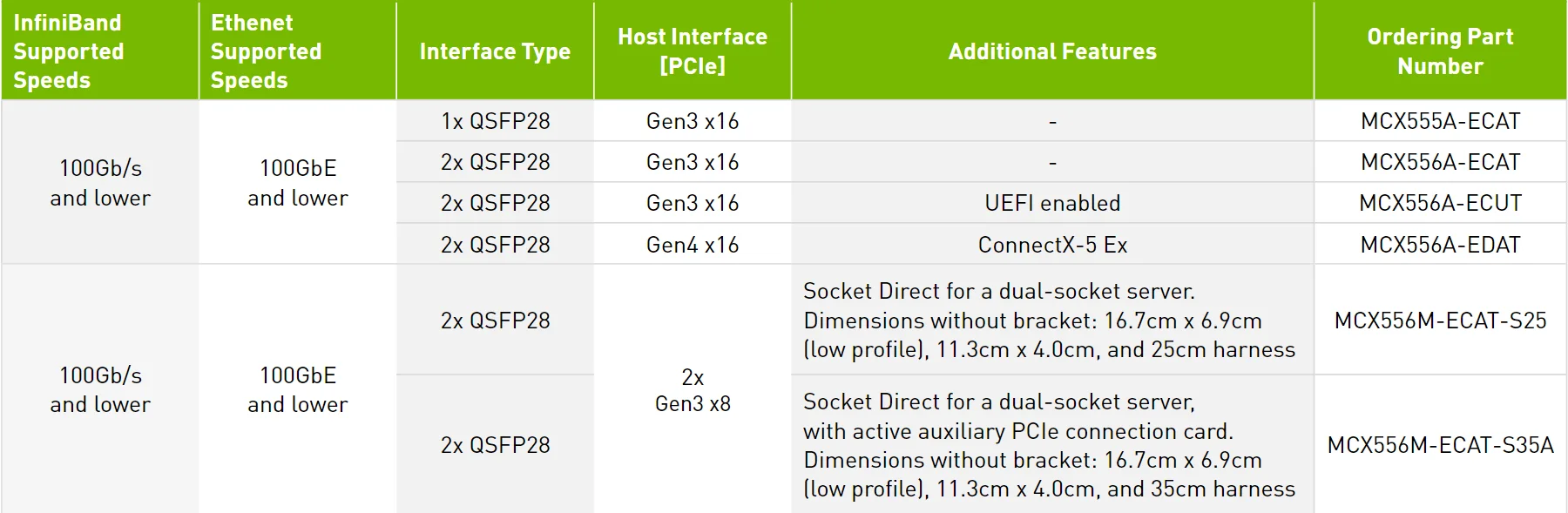The image size is (1568, 513).
Task: Select part number MCX556M-ECAT-S25
Action: pyautogui.click(x=1440, y=321)
